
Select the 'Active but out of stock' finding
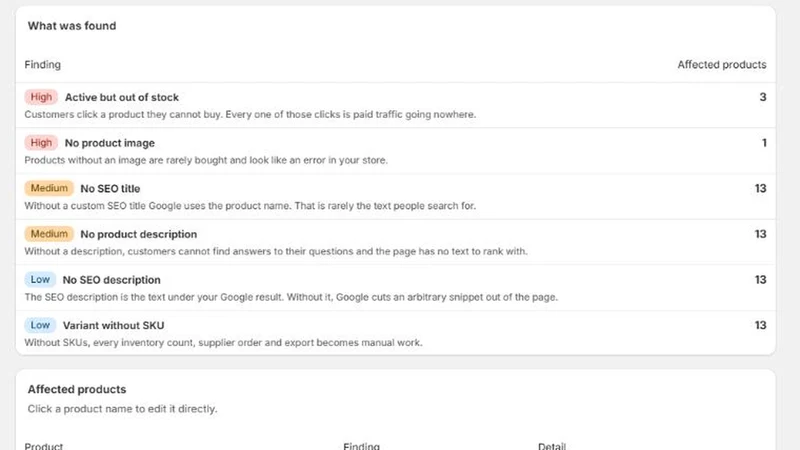coord(121,97)
